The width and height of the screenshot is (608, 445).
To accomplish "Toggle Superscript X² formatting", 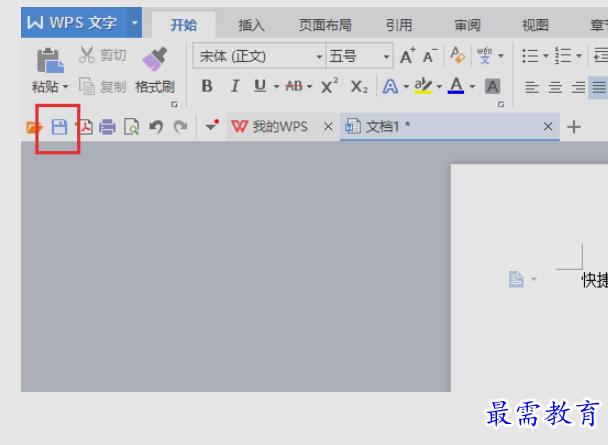I will coord(330,86).
